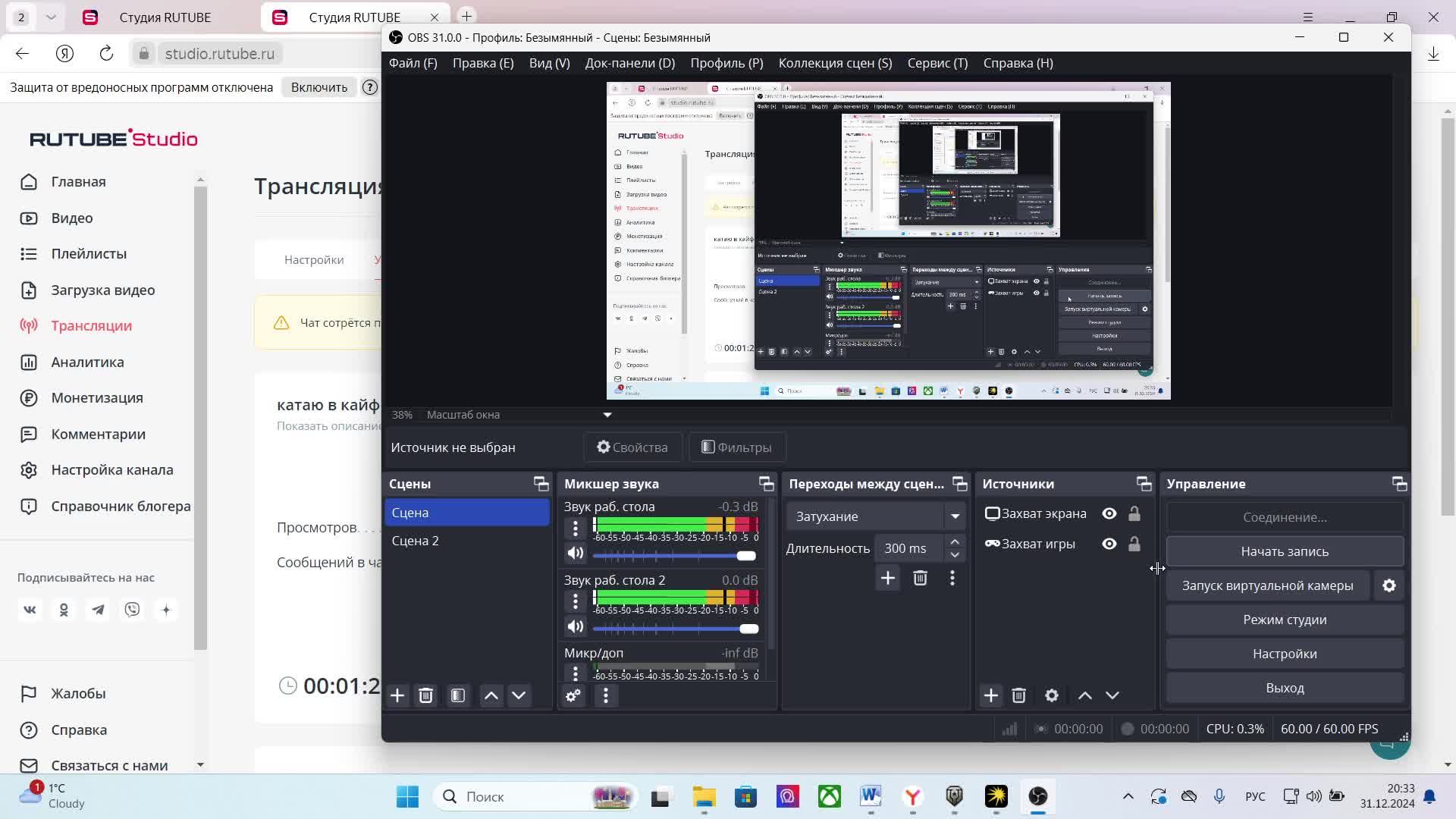Hide the Захват экрана source
1456x819 pixels.
click(x=1109, y=514)
